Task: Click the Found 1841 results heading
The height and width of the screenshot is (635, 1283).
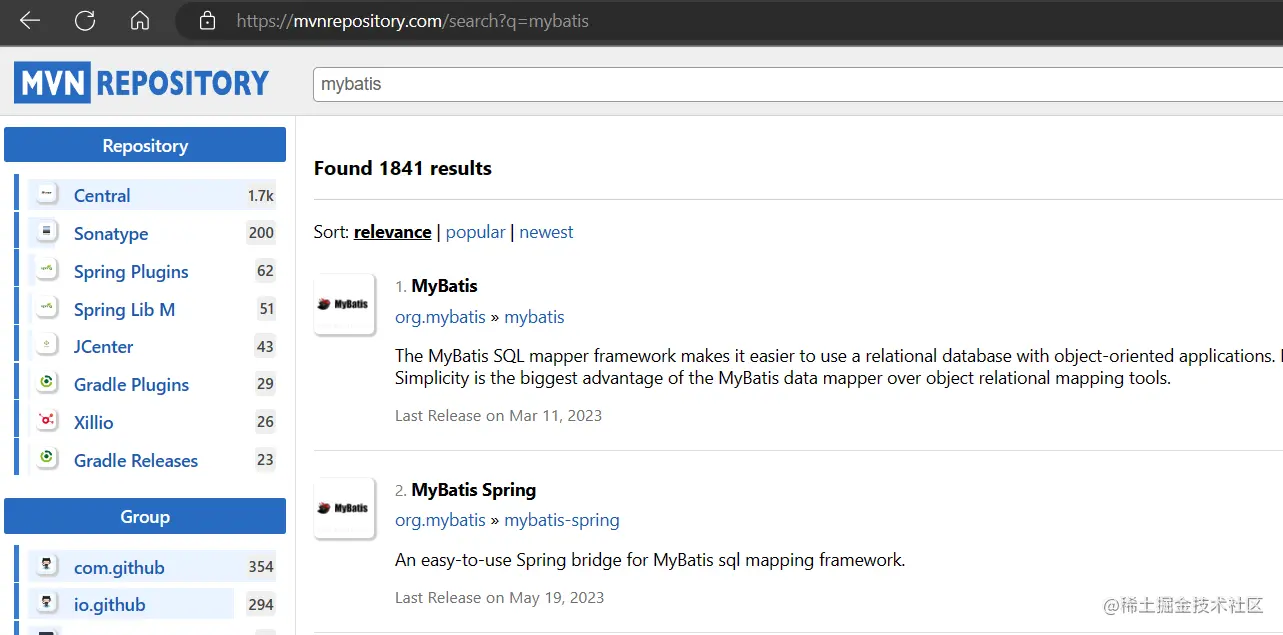Action: pos(403,168)
